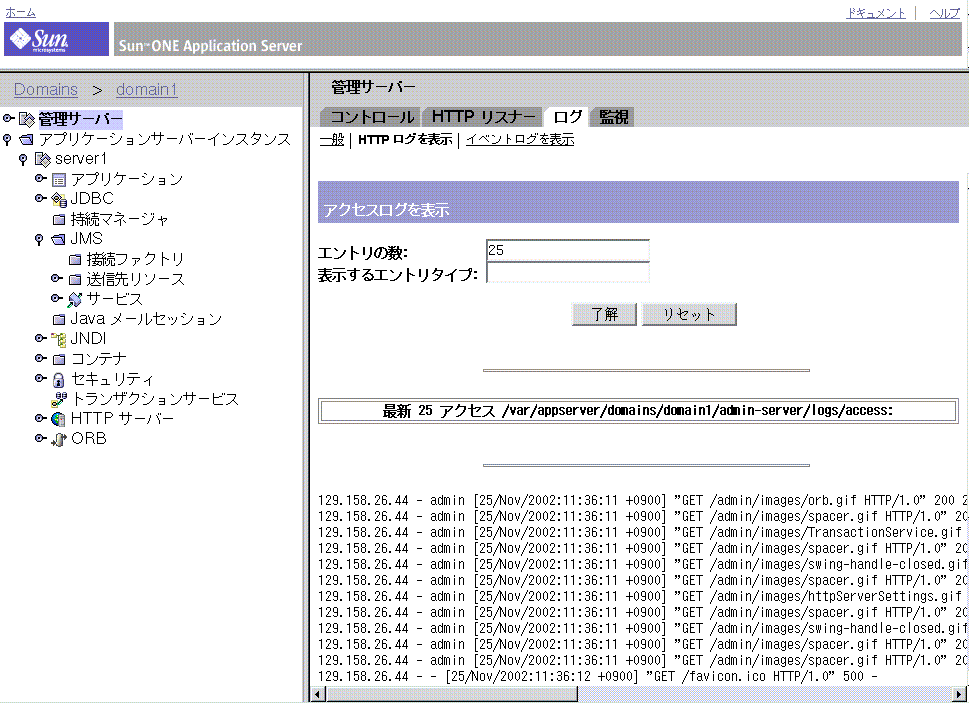969x703 pixels.
Task: Focus the エントリの数 input field
Action: [567, 250]
